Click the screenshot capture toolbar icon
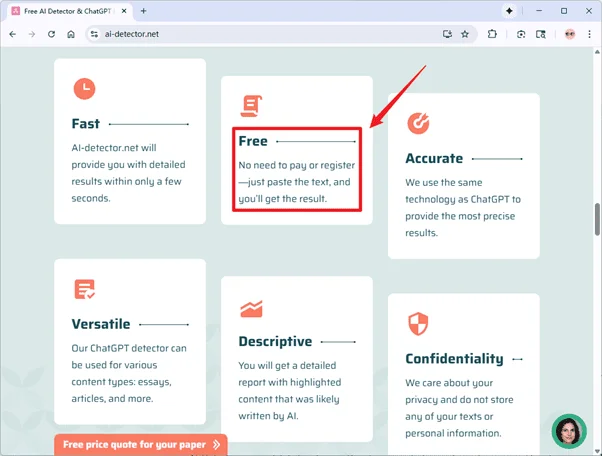This screenshot has width=602, height=456. pos(521,34)
